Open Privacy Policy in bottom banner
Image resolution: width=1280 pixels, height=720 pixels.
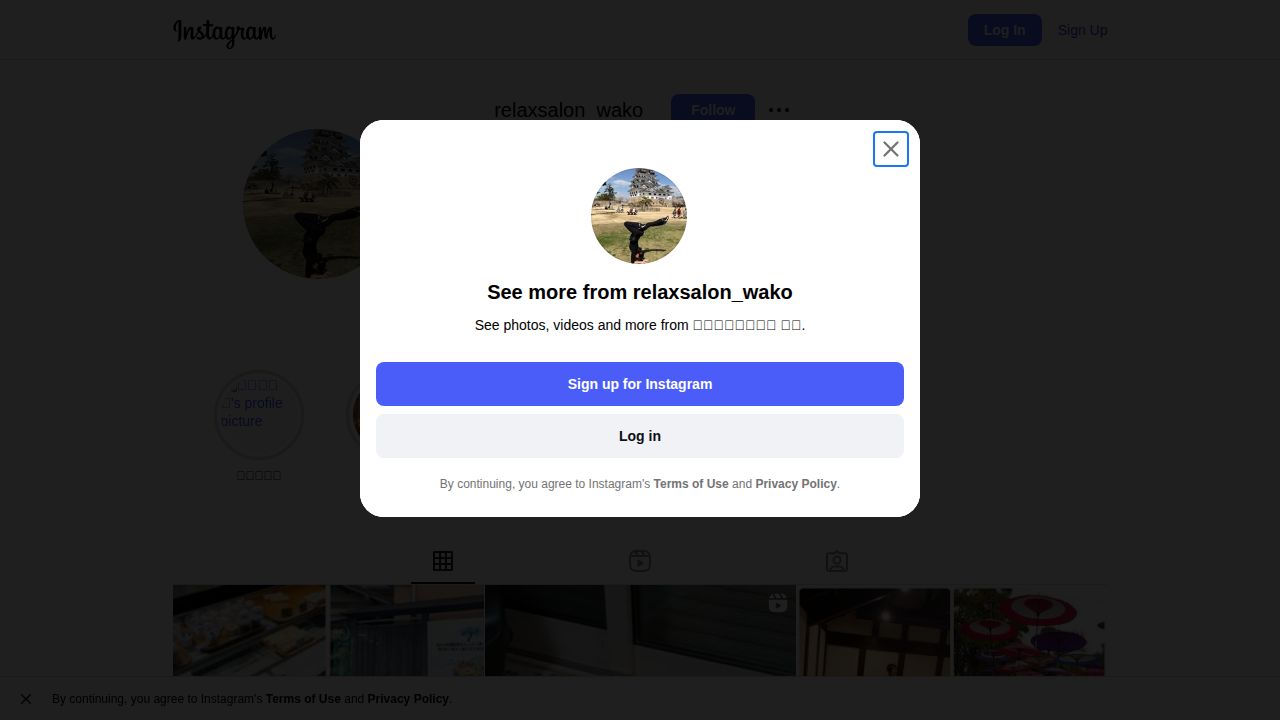pos(408,699)
